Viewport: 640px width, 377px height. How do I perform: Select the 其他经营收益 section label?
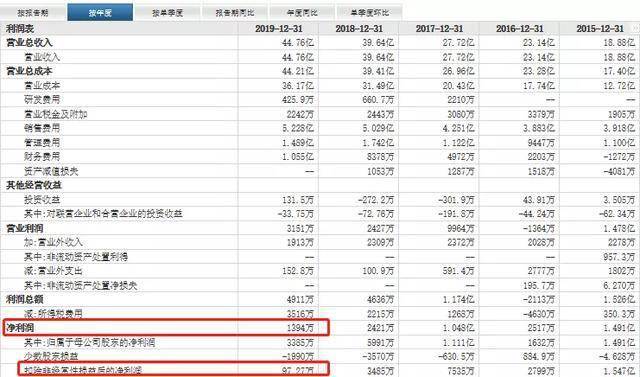[33, 185]
